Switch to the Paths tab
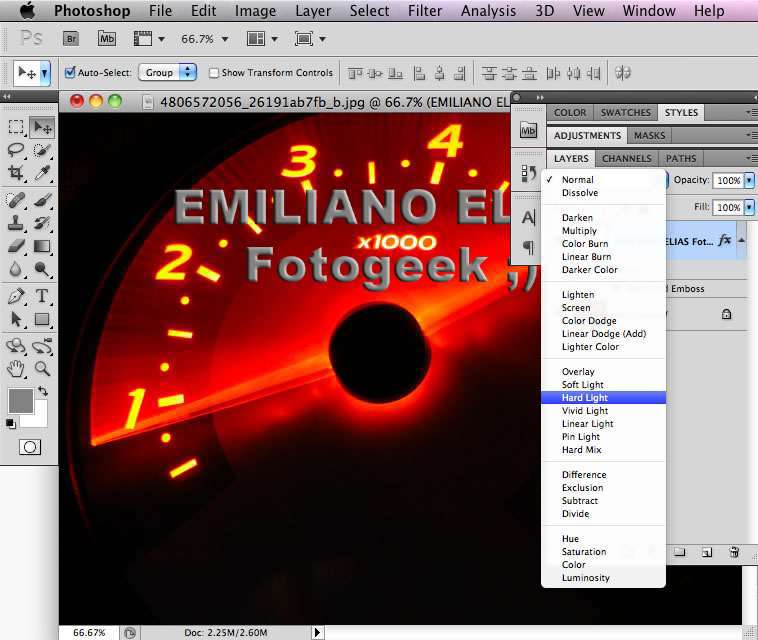The width and height of the screenshot is (758, 640). (x=681, y=159)
